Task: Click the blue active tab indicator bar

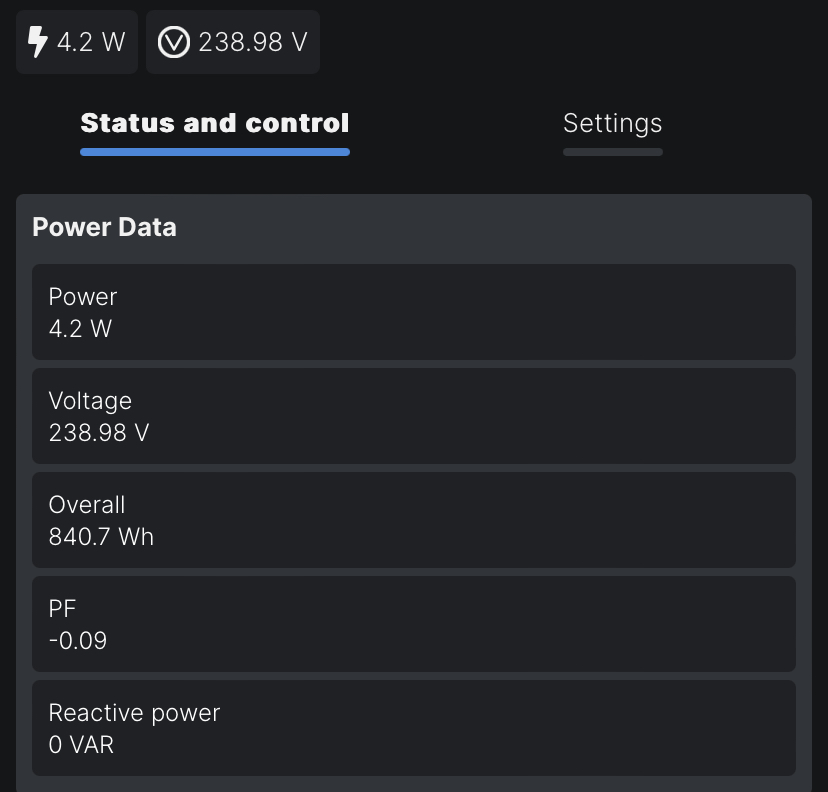Action: click(x=215, y=152)
